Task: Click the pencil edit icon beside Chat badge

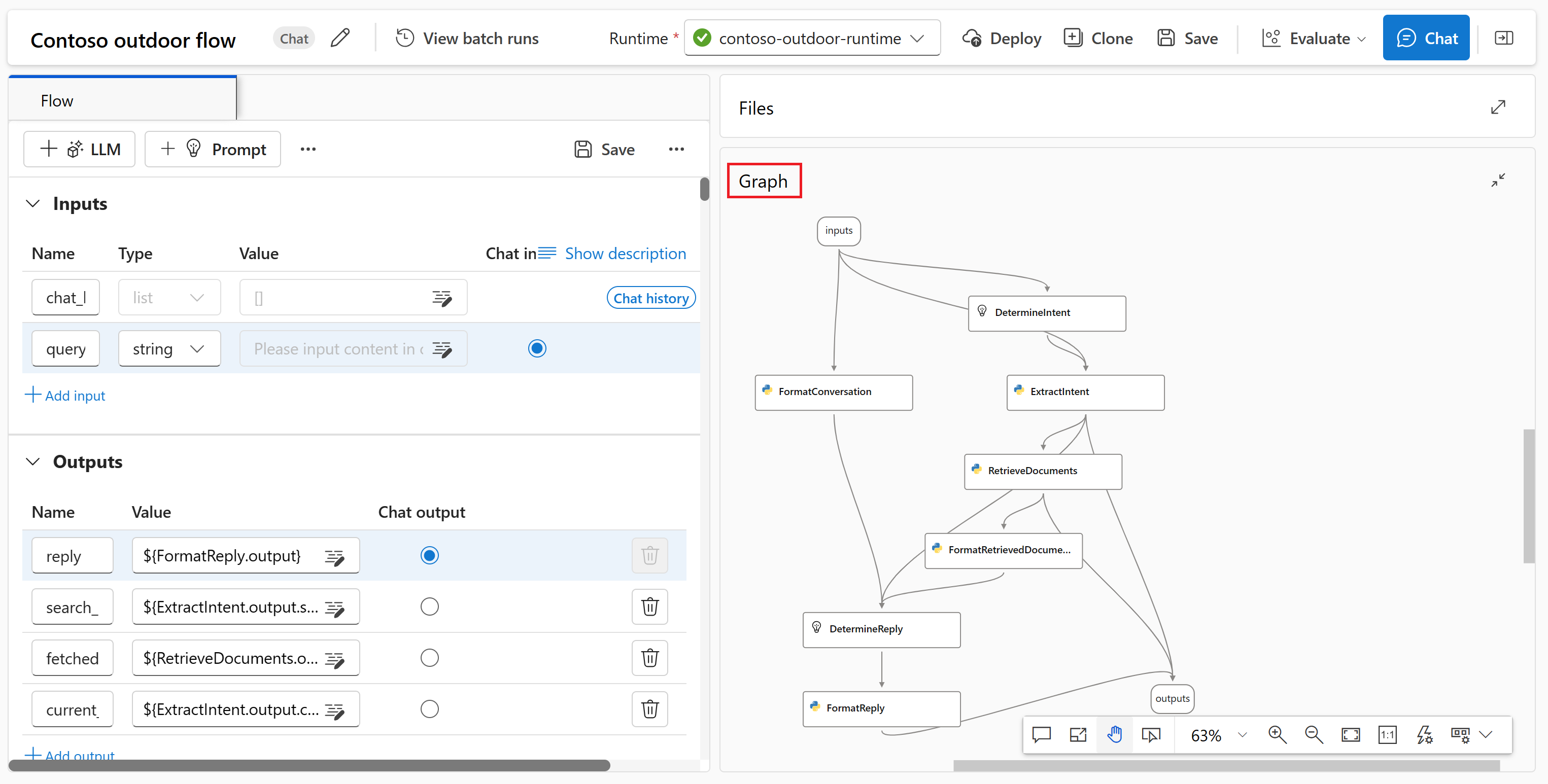Action: click(x=340, y=38)
